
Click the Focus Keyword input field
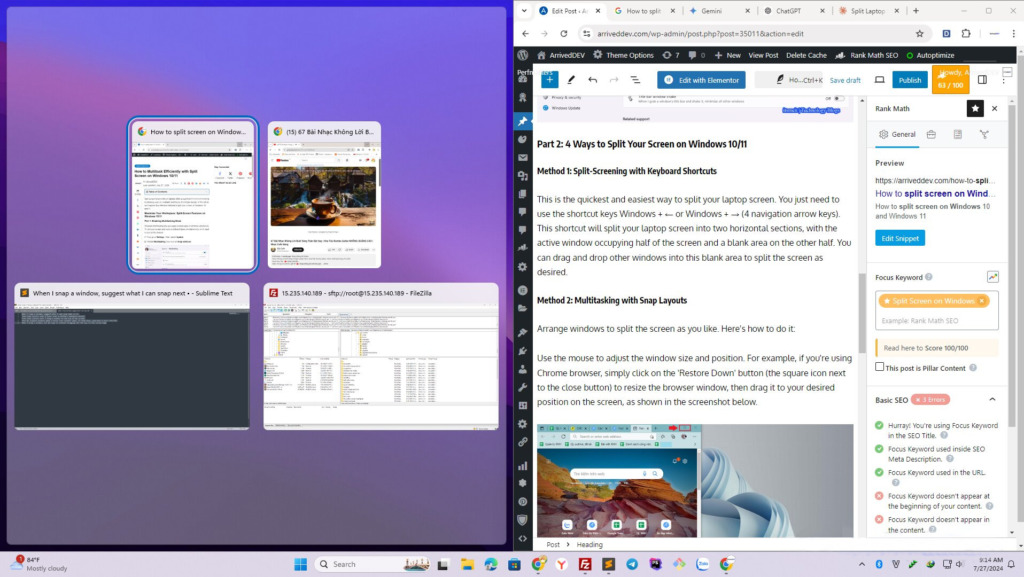(x=936, y=320)
